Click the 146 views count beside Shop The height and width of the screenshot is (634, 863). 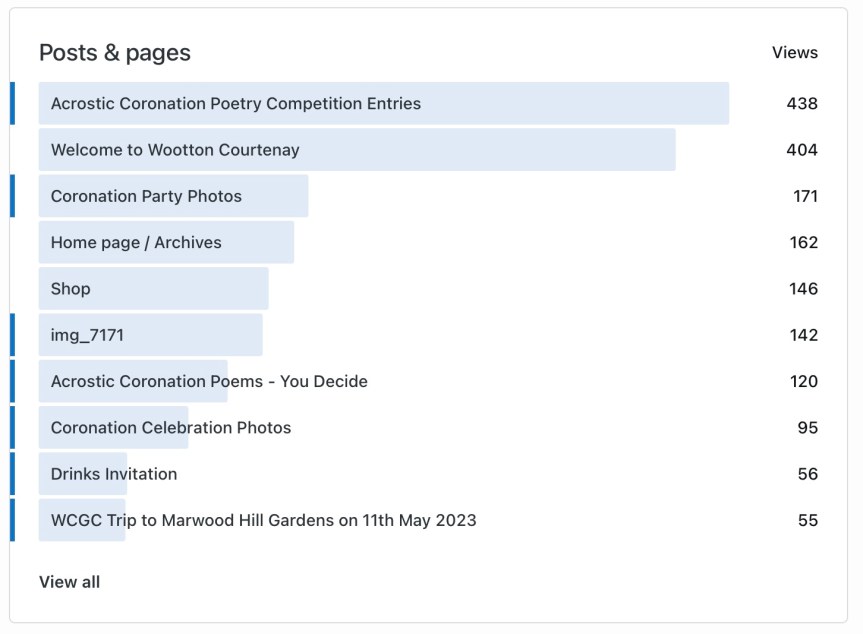803,289
